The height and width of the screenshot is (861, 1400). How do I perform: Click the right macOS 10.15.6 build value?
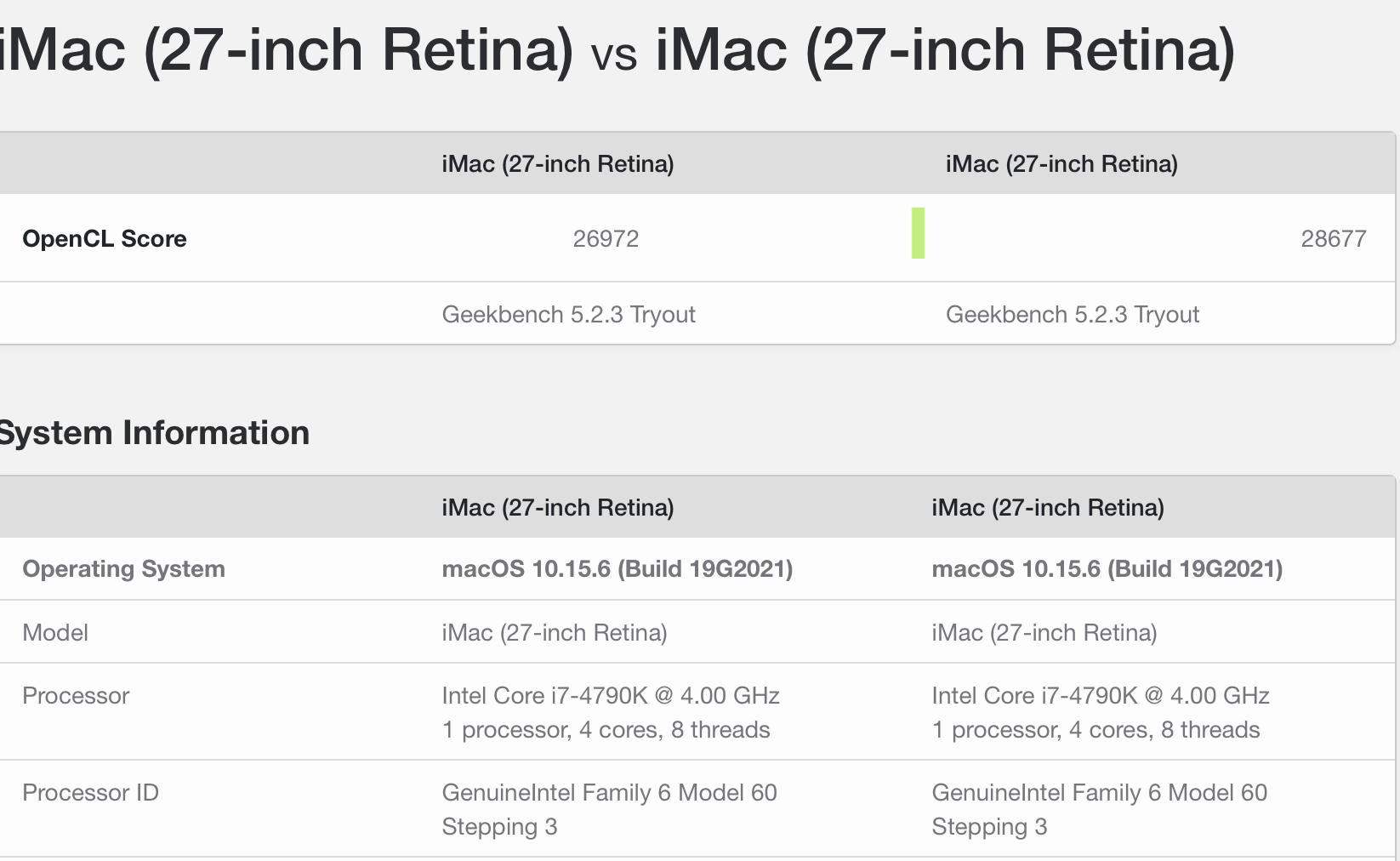point(1107,569)
